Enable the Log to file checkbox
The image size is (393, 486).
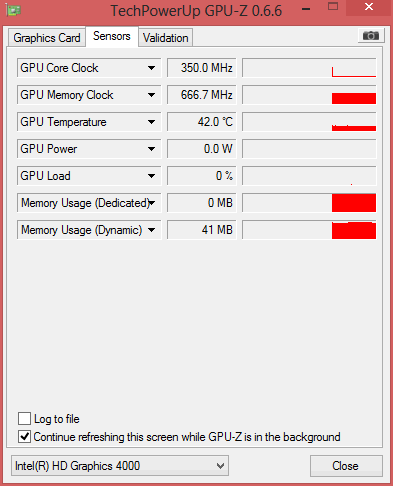pyautogui.click(x=25, y=418)
